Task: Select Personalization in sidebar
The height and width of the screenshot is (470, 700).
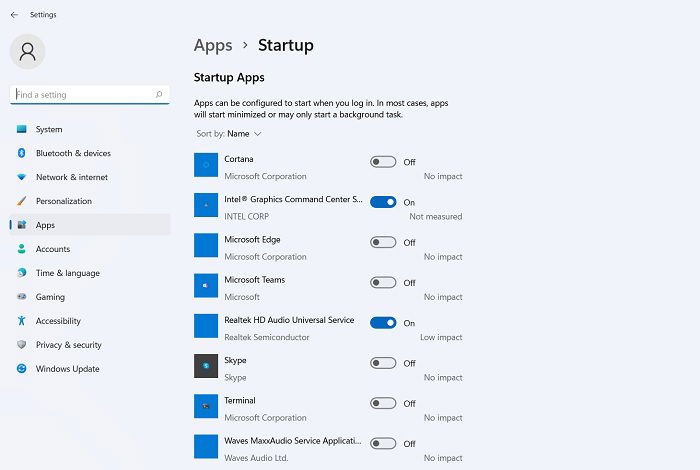Action: click(x=90, y=201)
